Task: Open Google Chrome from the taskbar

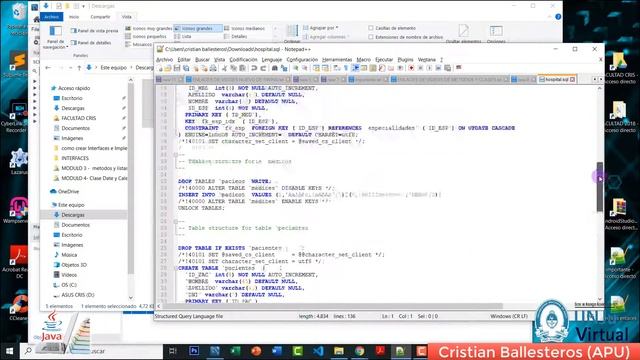Action: 360,351
